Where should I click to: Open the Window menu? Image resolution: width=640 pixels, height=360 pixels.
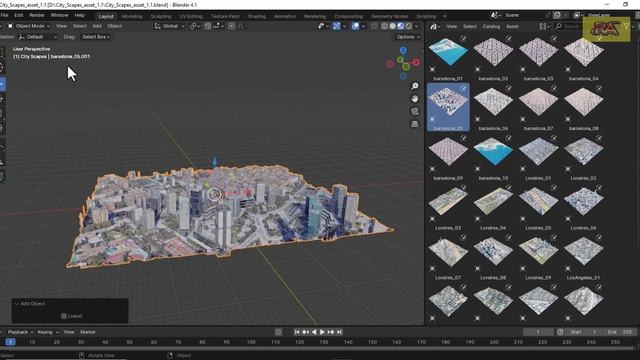[60, 15]
